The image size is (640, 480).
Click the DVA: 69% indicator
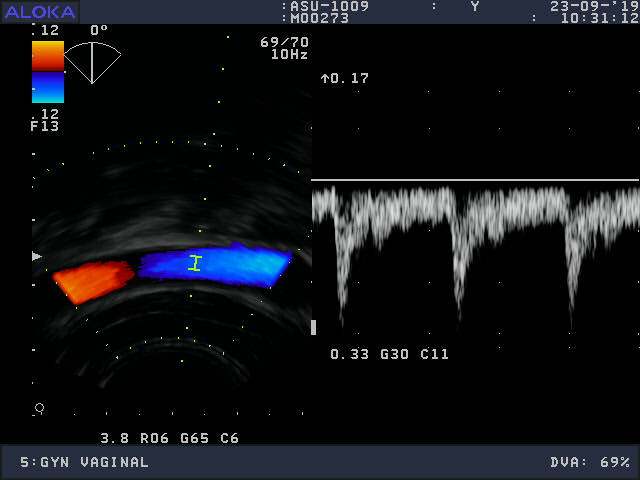point(590,462)
